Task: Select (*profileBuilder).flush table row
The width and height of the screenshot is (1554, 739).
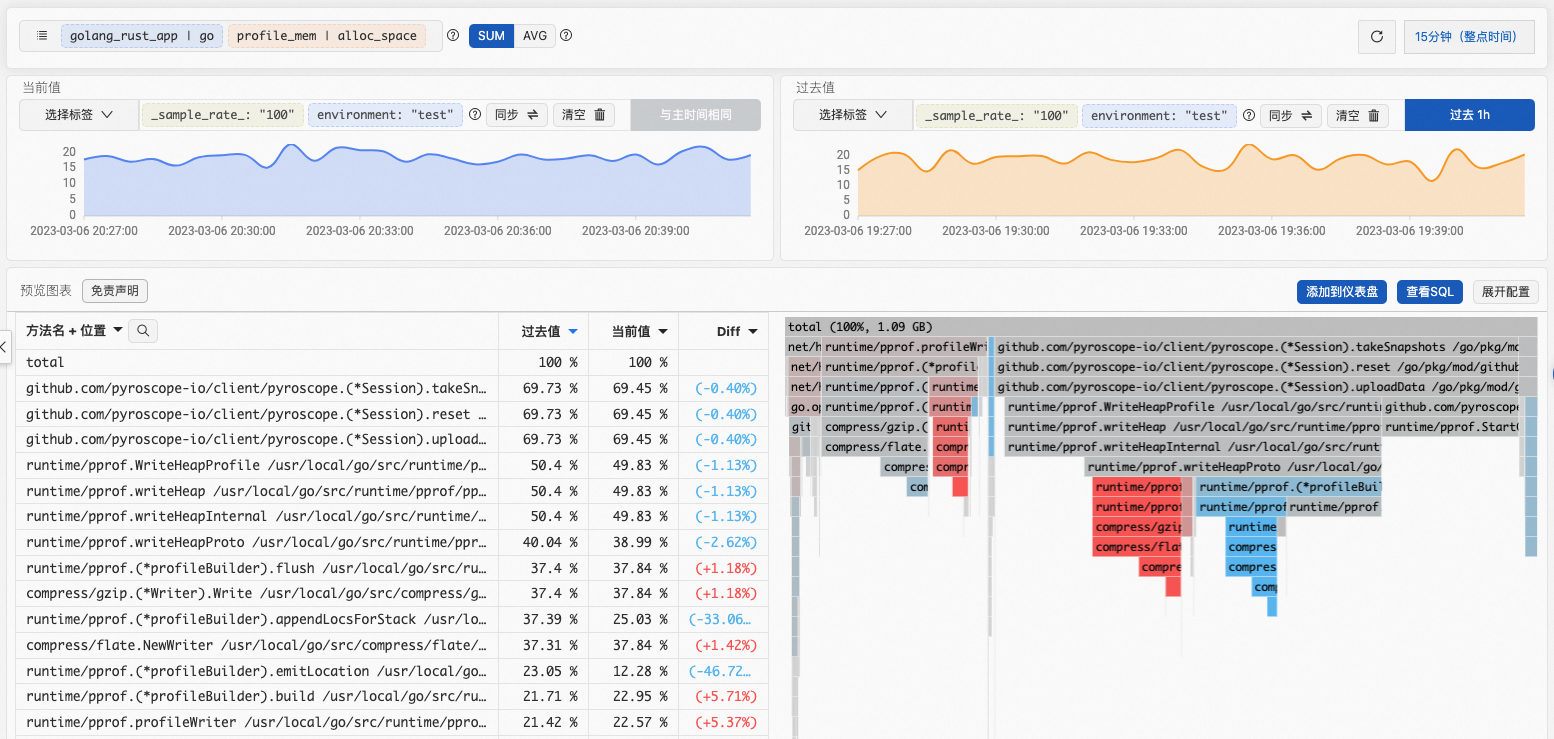Action: click(392, 568)
